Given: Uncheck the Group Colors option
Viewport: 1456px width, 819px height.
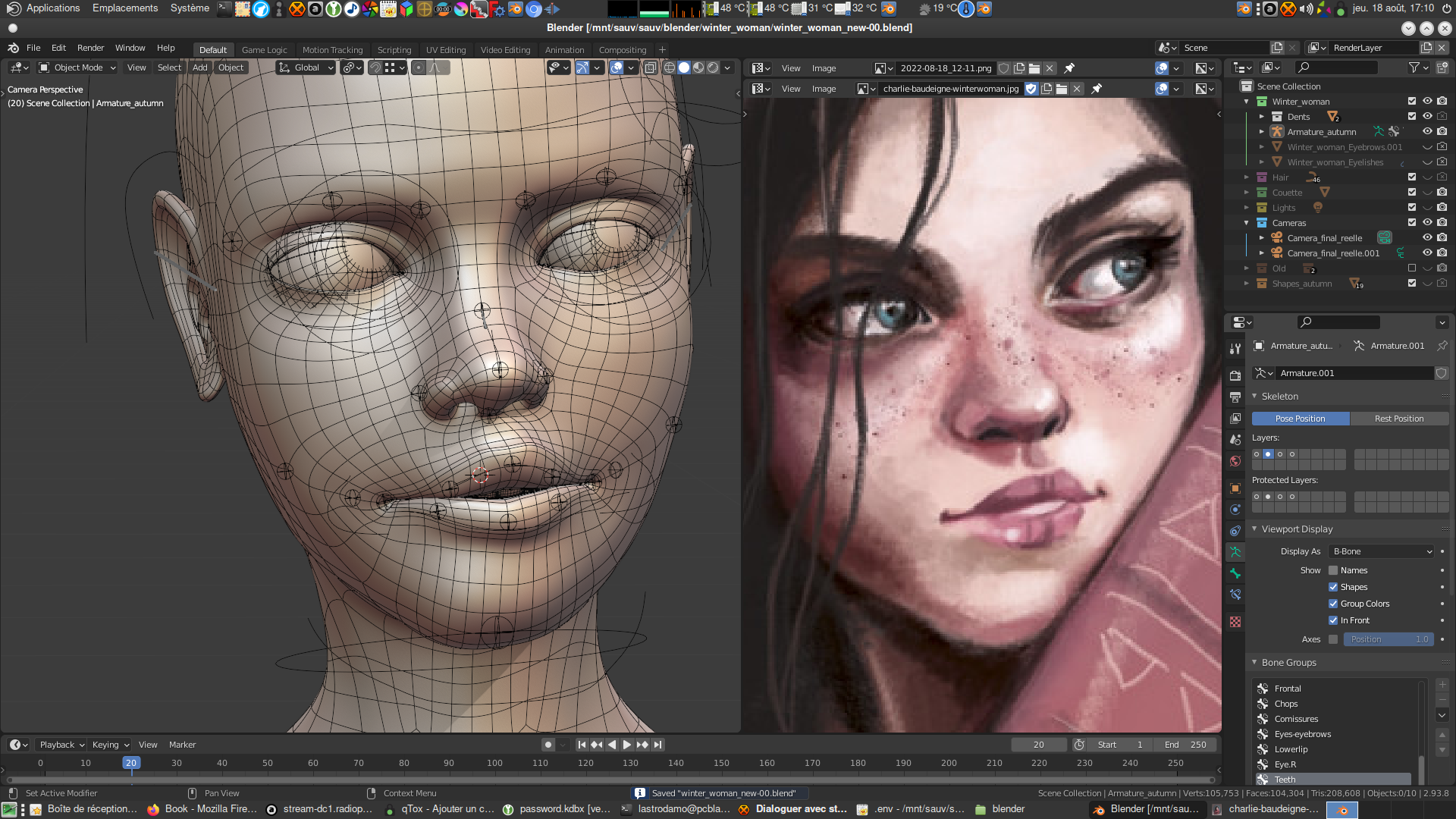Looking at the screenshot, I should 1333,604.
